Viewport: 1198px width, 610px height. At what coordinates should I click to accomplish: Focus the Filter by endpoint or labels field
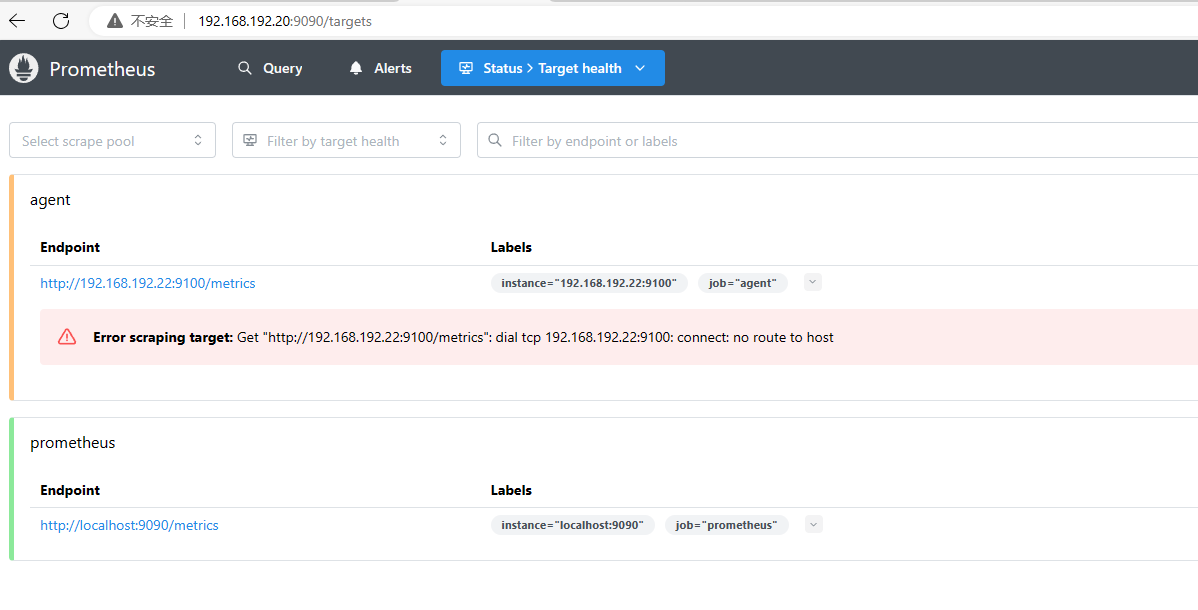coord(837,141)
